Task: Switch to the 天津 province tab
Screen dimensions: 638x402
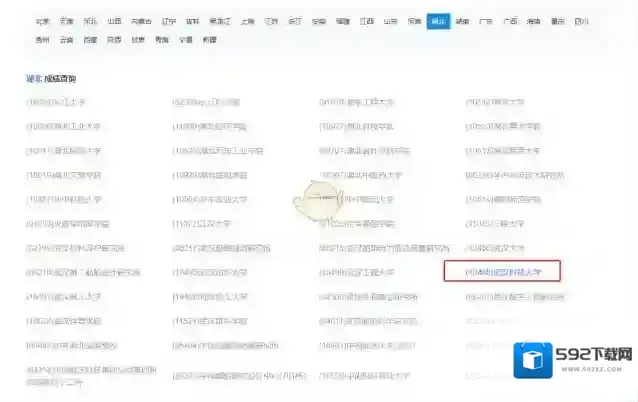Action: [x=66, y=21]
